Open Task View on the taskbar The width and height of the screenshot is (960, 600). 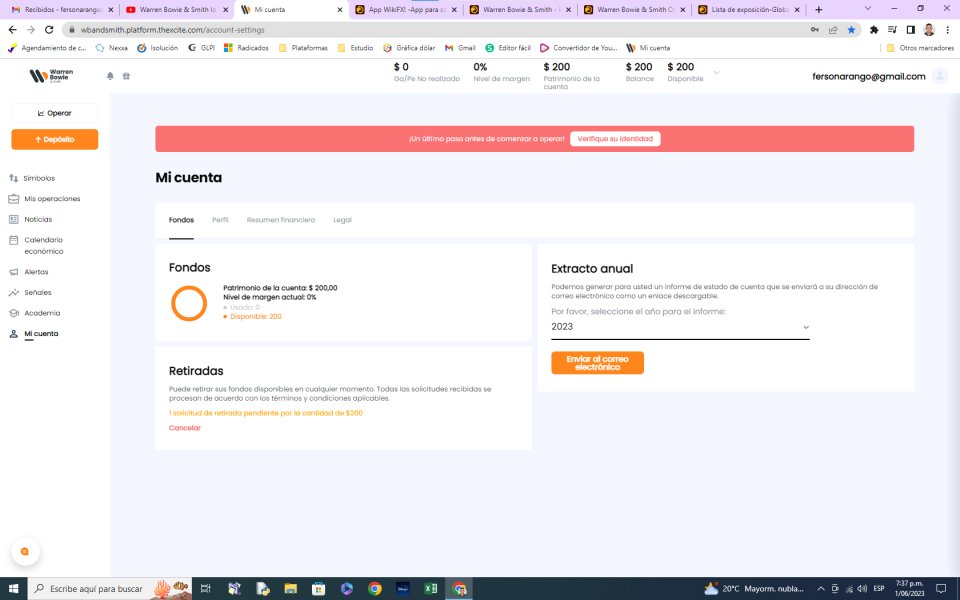(206, 588)
